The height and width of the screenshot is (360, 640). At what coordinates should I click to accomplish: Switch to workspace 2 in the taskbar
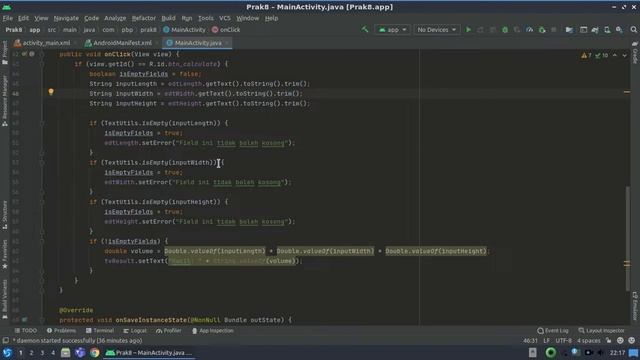pos(31,353)
